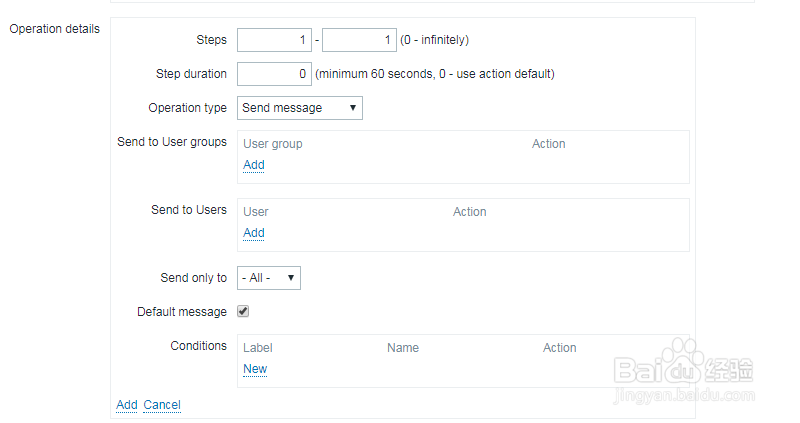Viewport: 800px width, 423px height.
Task: Click the Name column header in Conditions
Action: (403, 348)
